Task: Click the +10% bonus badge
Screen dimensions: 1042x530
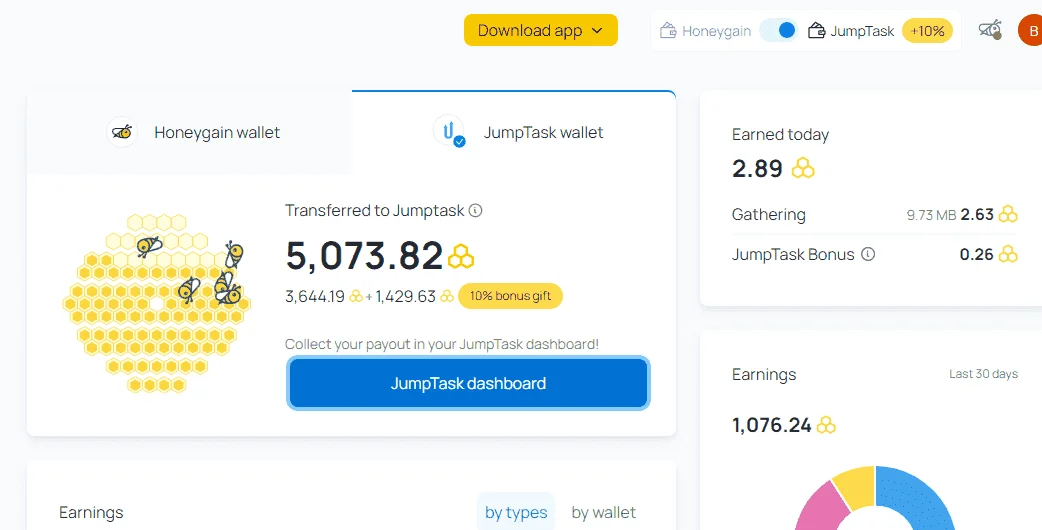Action: click(927, 31)
